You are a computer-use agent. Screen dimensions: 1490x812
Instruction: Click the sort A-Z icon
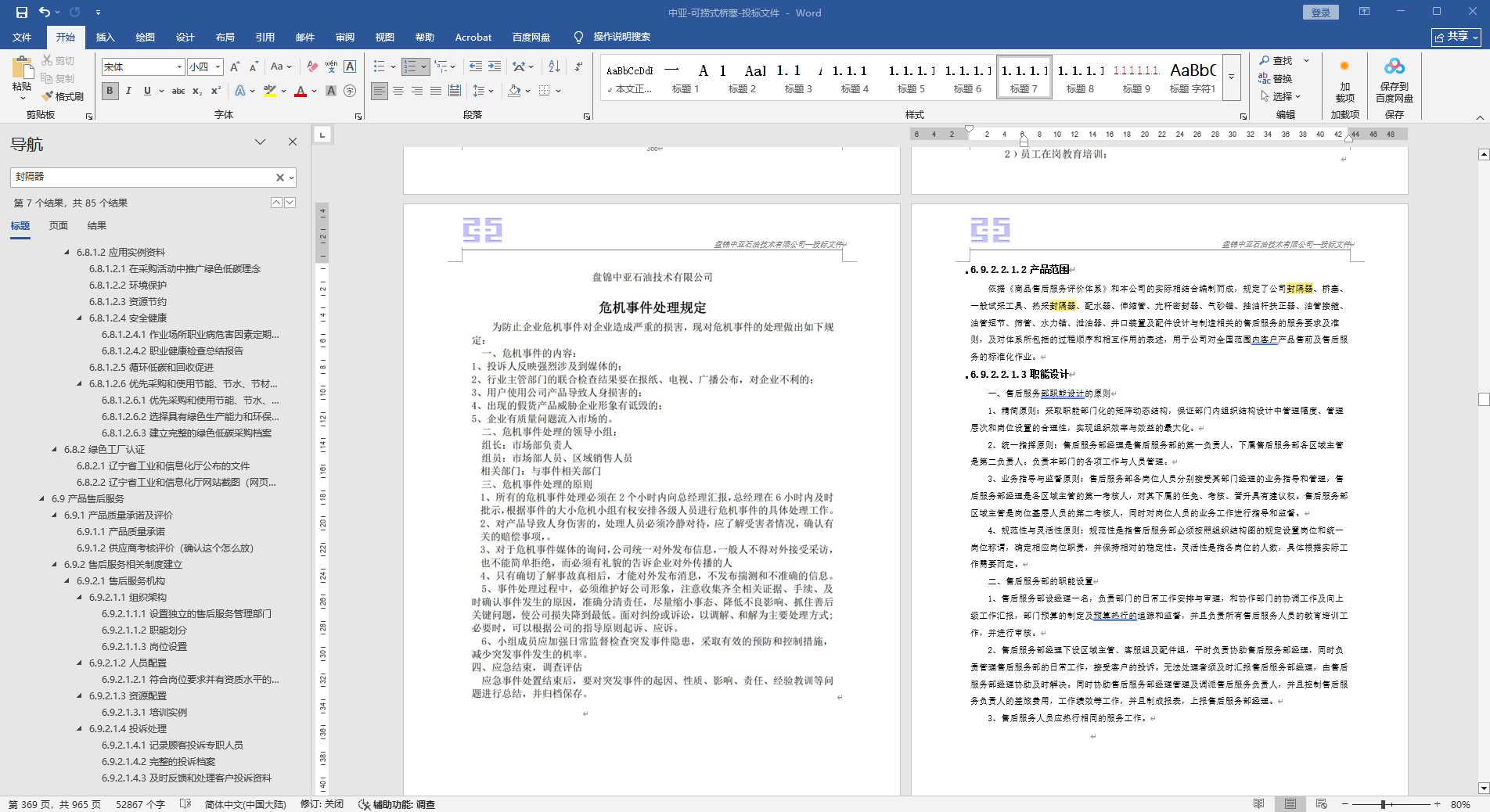tap(554, 66)
